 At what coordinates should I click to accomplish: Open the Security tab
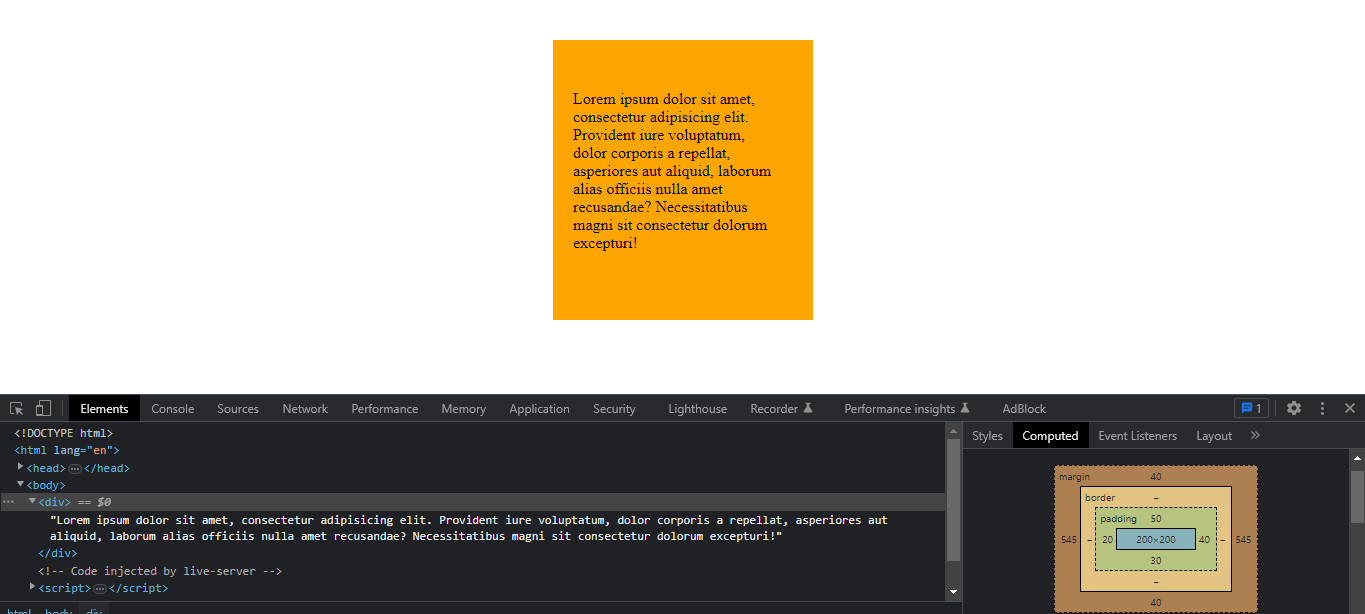click(x=614, y=408)
